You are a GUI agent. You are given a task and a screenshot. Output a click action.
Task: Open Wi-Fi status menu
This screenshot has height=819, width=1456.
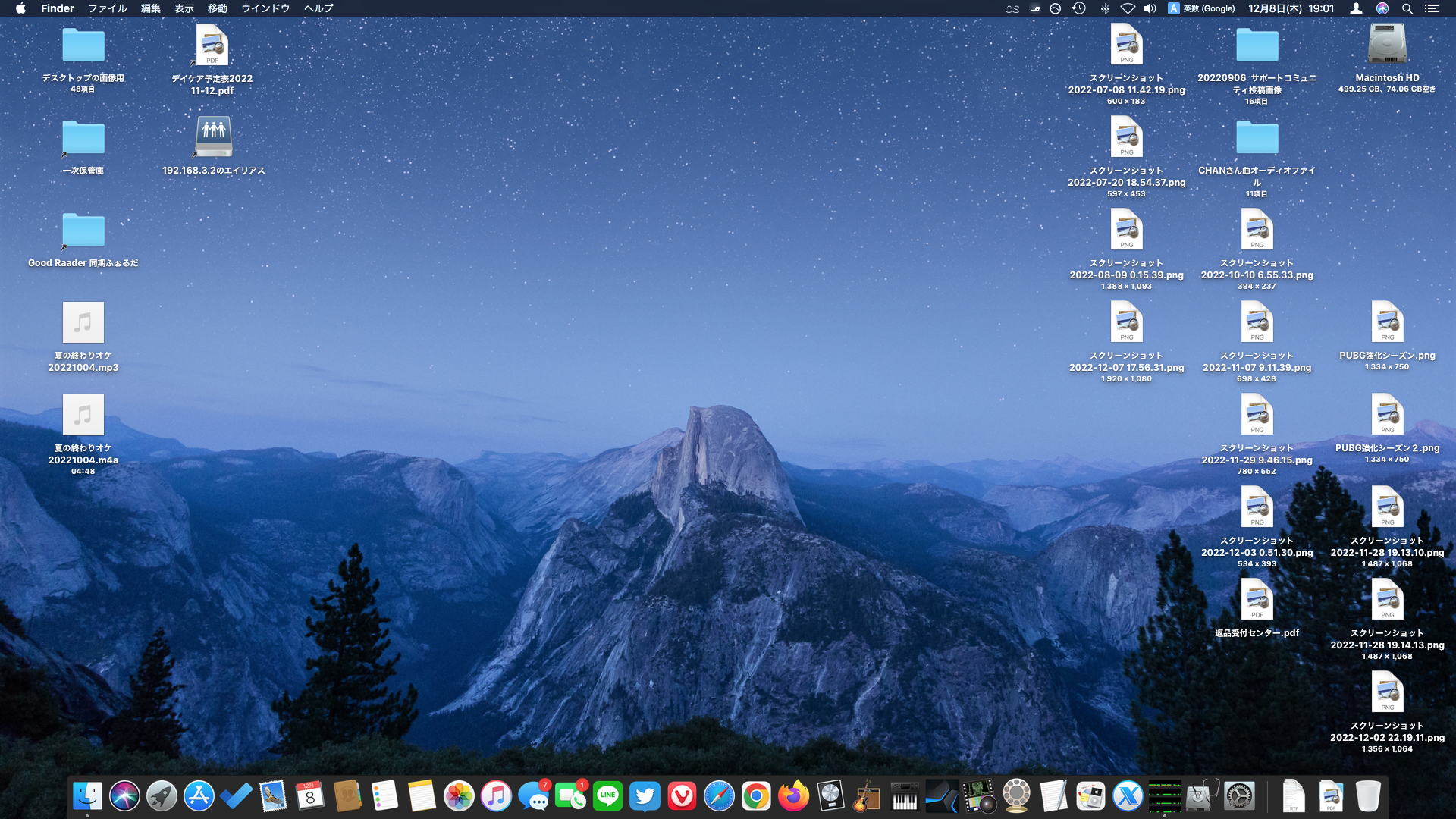click(x=1128, y=8)
